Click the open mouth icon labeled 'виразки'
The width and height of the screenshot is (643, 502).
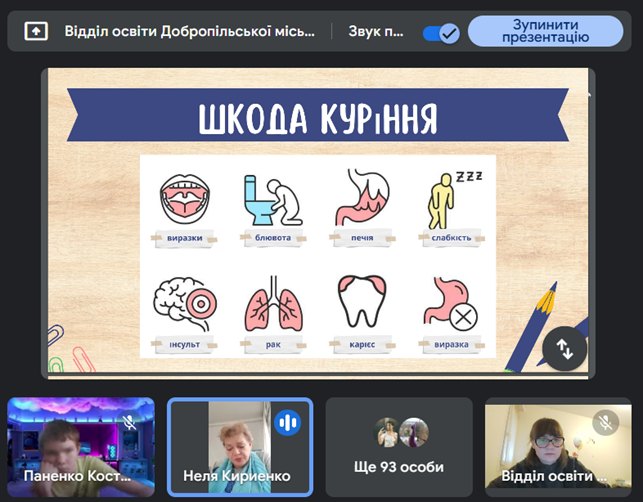tap(186, 198)
